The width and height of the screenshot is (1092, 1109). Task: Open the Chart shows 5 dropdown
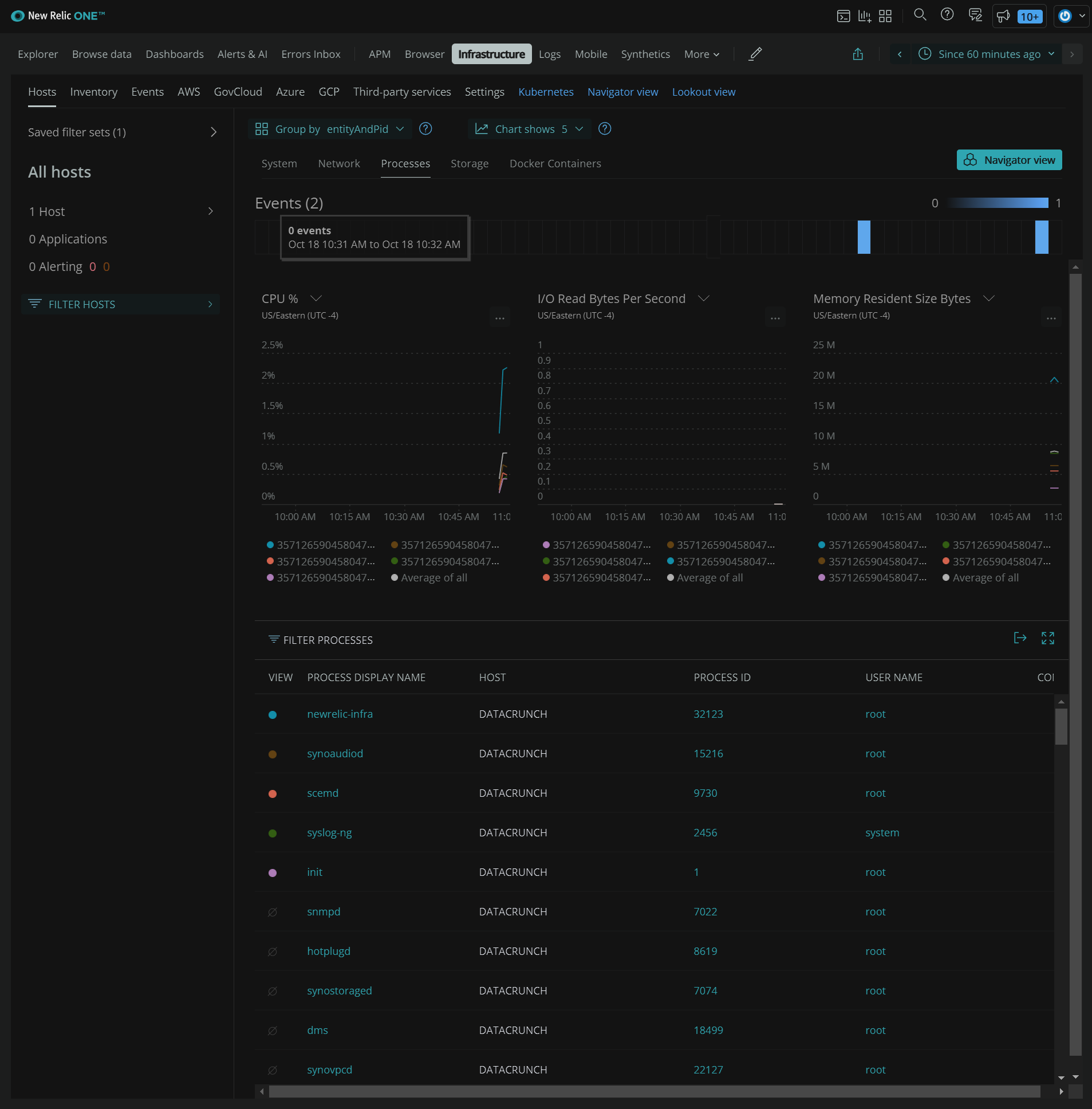pyautogui.click(x=529, y=129)
